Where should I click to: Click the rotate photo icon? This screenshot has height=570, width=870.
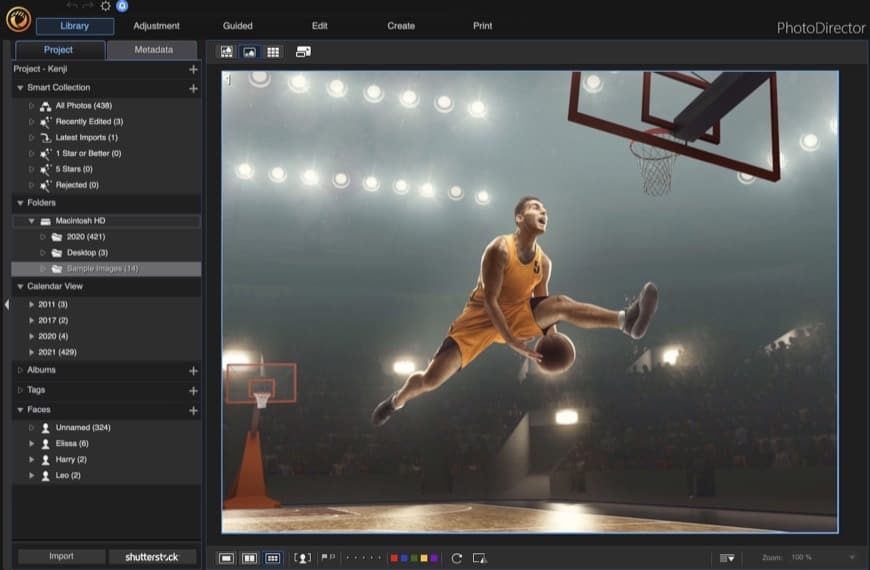[456, 558]
